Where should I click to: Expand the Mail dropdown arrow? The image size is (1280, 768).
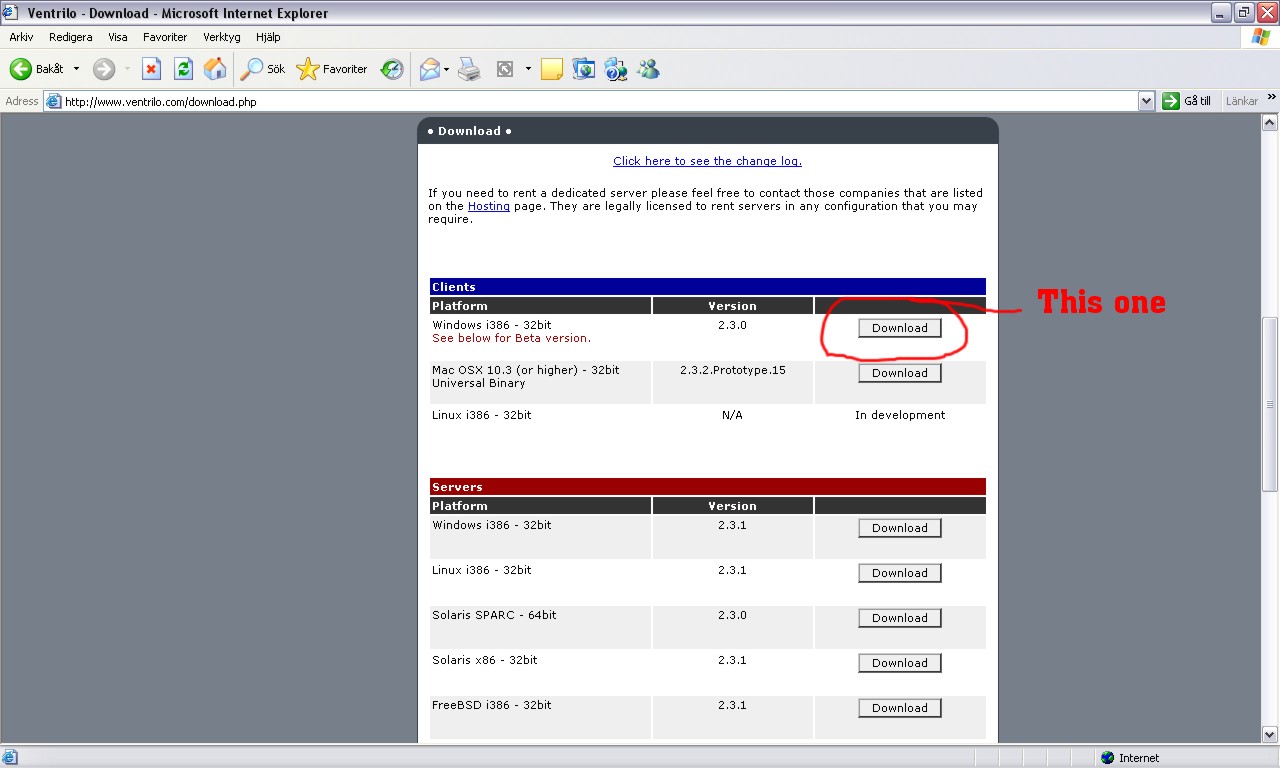(447, 69)
